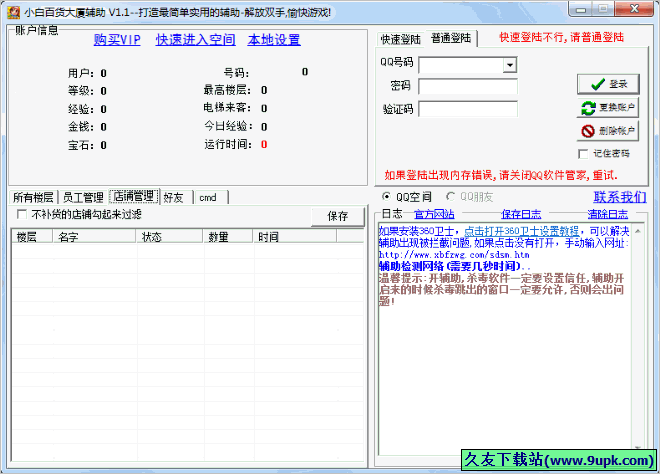The image size is (660, 474).
Task: Click the 保存 save button
Action: [338, 216]
